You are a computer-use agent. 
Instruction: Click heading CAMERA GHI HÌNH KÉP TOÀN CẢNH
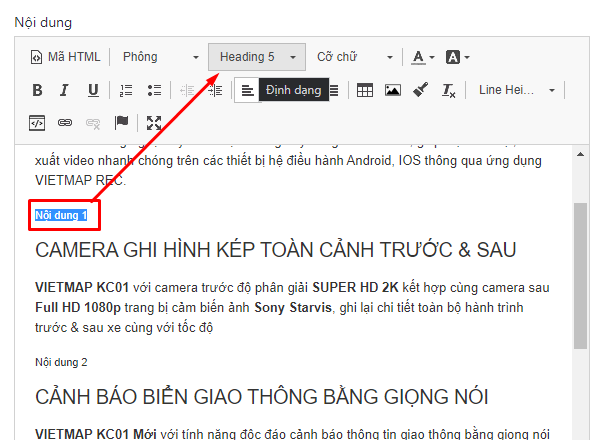click(x=275, y=250)
